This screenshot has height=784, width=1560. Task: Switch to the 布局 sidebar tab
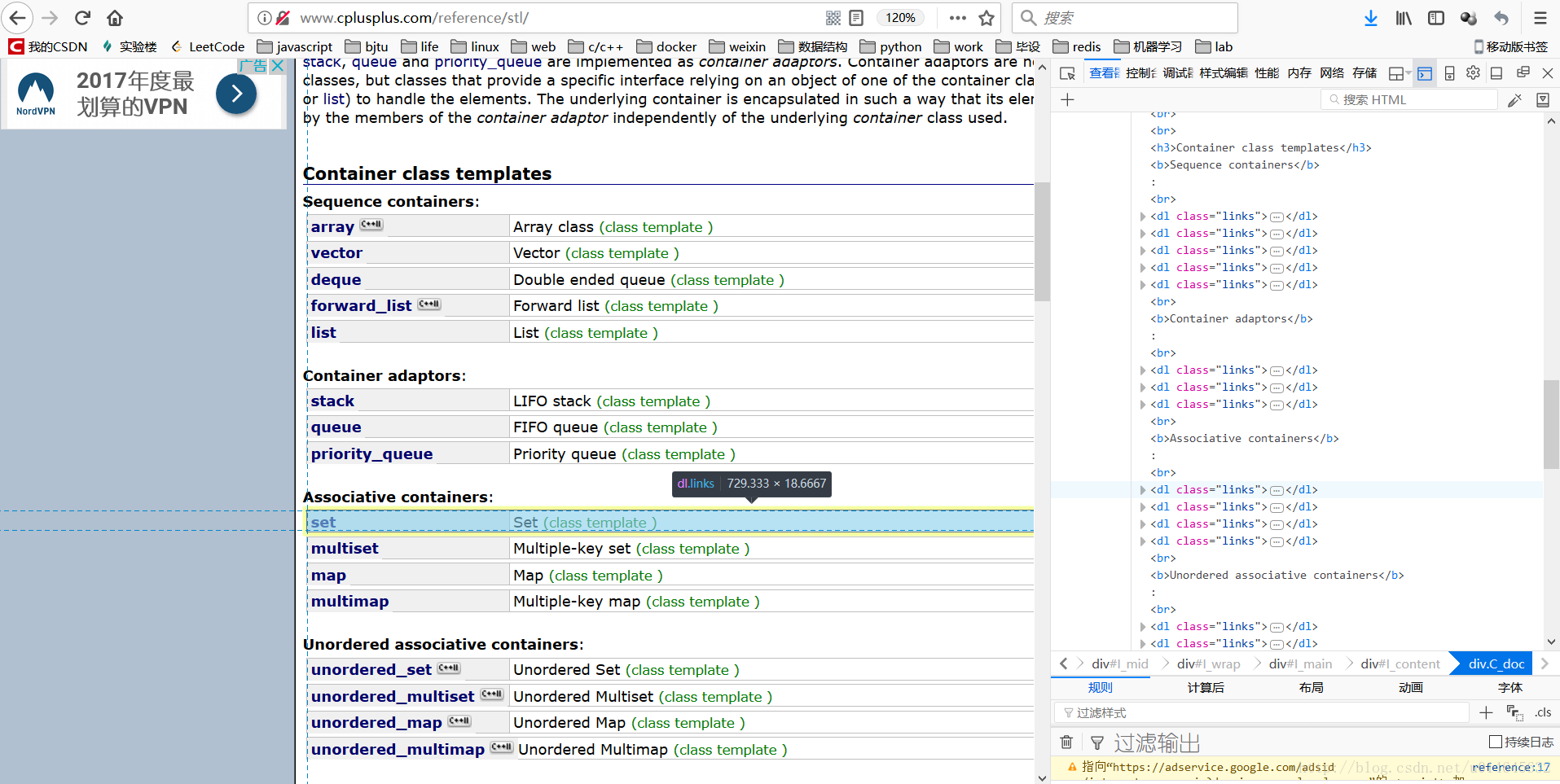click(1312, 688)
